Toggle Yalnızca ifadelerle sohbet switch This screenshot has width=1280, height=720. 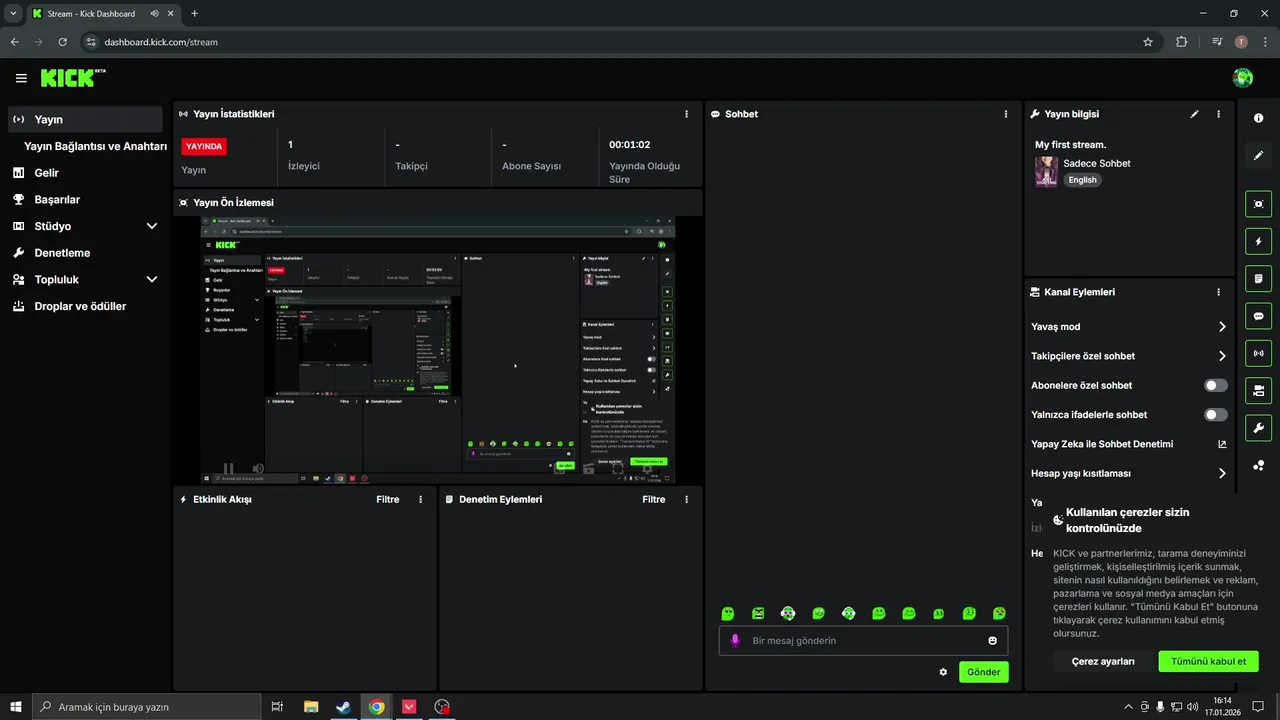click(1216, 414)
